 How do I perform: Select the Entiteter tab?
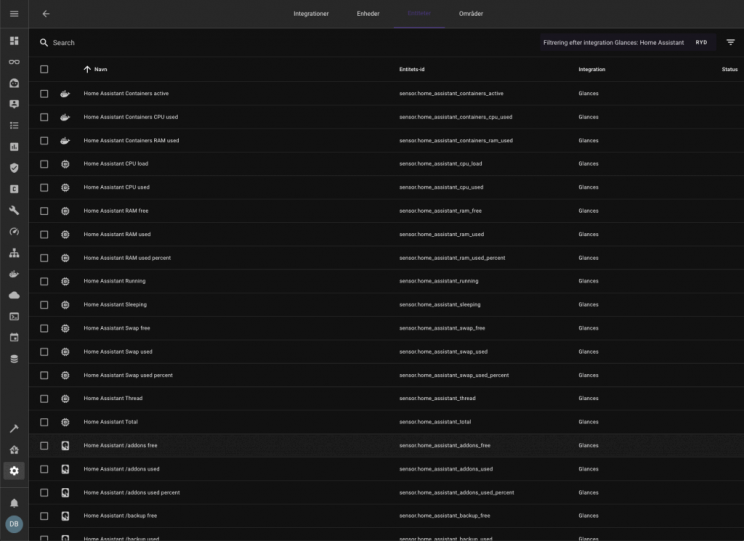pos(419,13)
